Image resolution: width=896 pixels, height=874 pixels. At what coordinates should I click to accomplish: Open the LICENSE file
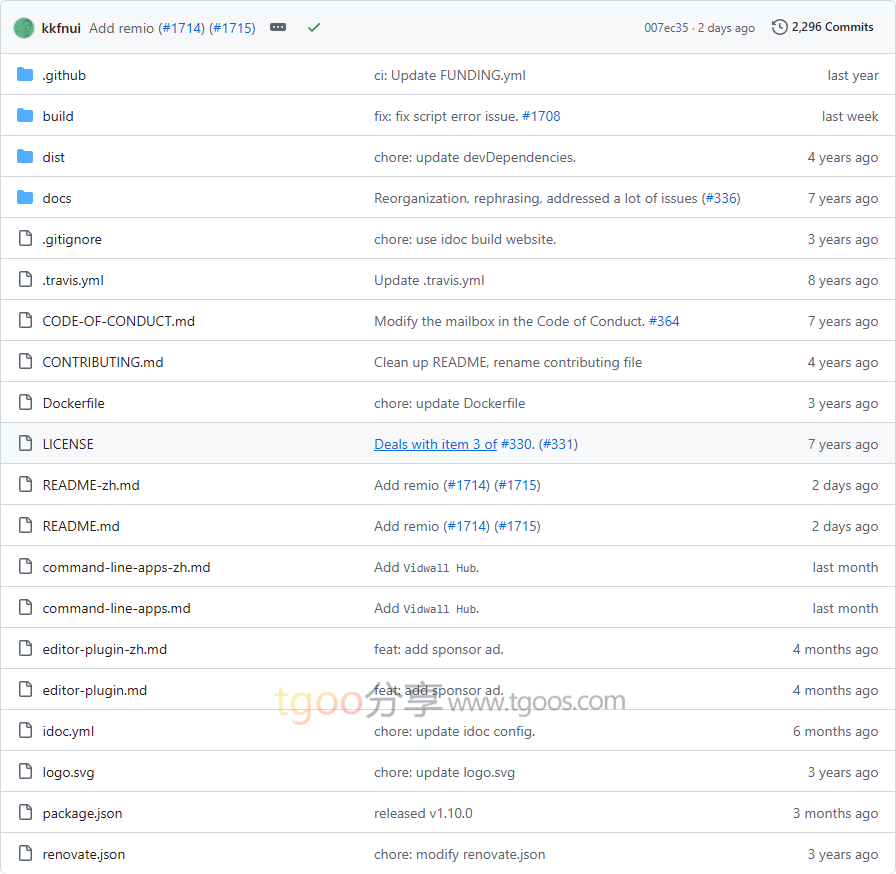click(68, 444)
